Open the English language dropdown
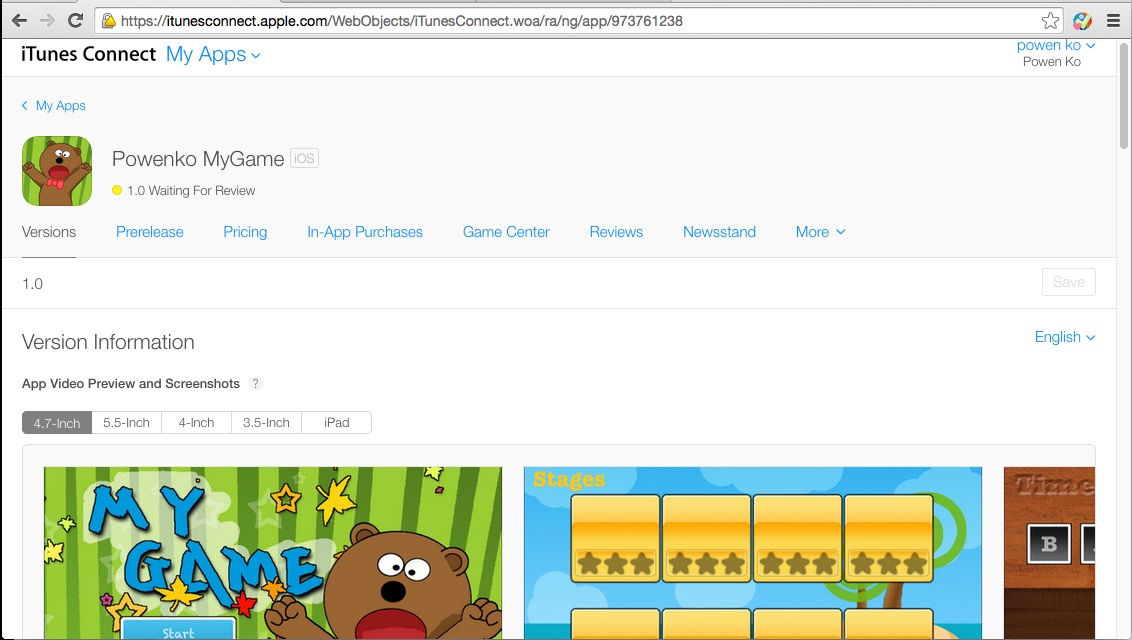 [x=1065, y=337]
